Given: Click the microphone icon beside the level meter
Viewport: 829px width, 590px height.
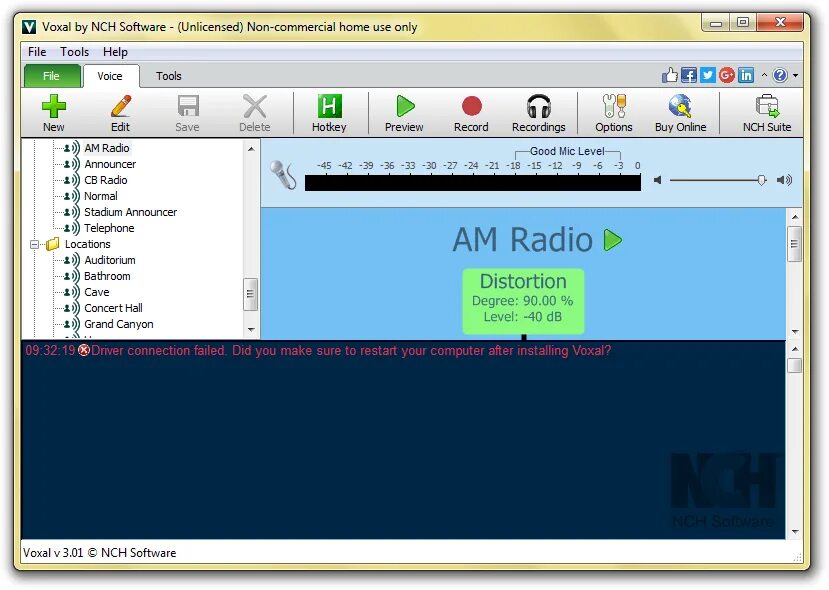Looking at the screenshot, I should coord(283,174).
